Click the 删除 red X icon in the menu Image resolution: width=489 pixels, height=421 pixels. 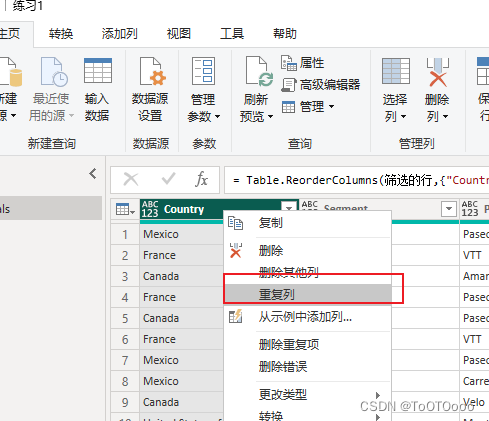pyautogui.click(x=236, y=250)
